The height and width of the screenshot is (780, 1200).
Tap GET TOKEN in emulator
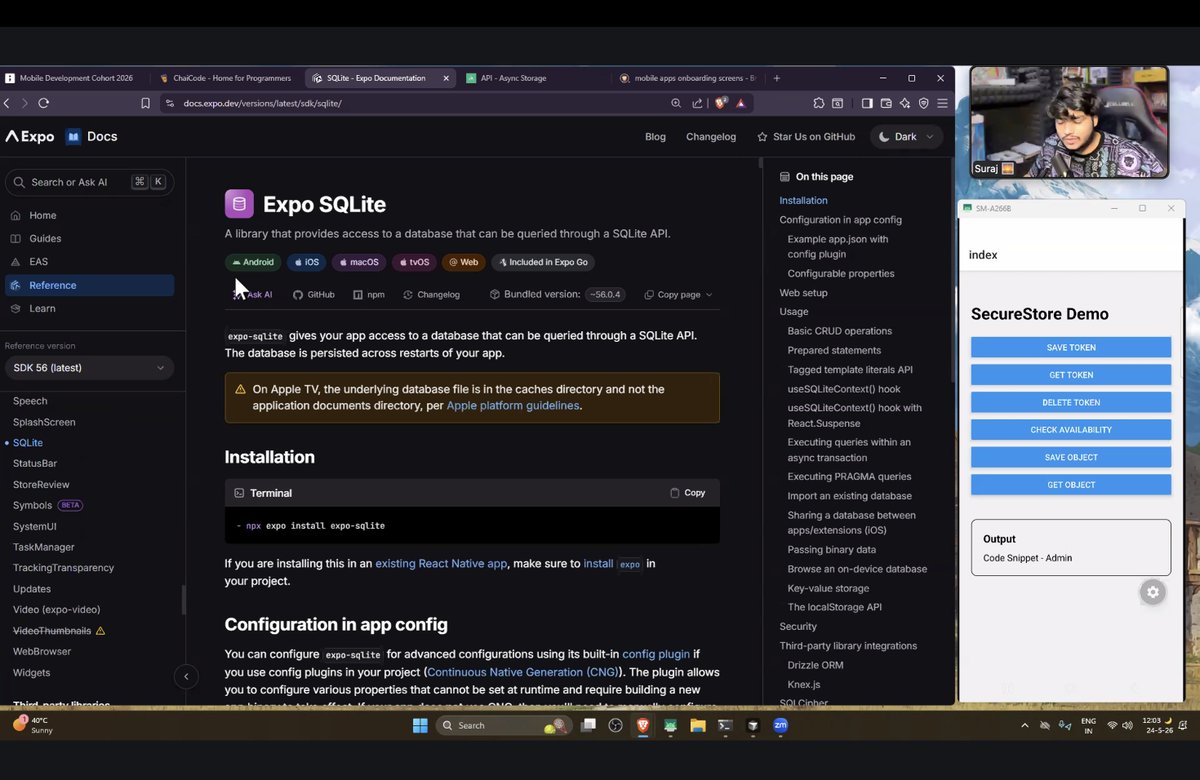pyautogui.click(x=1071, y=375)
